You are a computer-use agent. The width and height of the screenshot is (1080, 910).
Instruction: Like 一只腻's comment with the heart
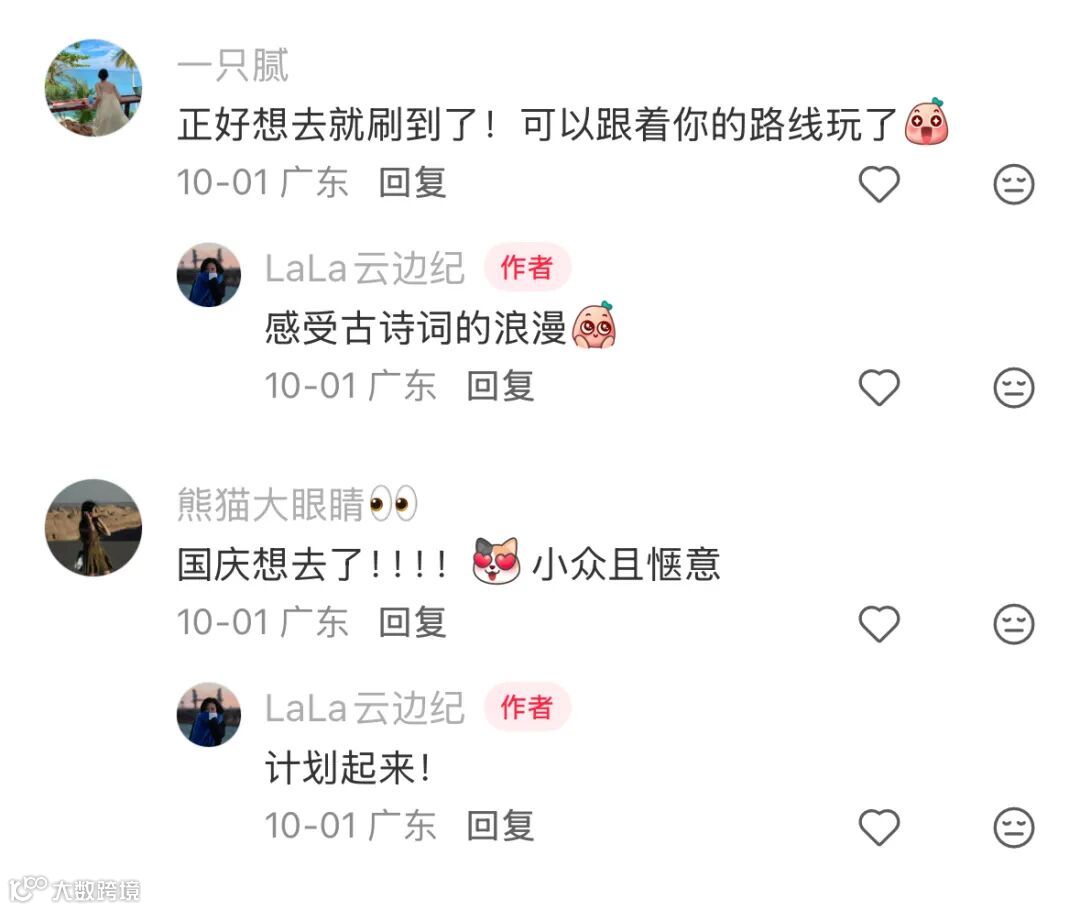pyautogui.click(x=879, y=184)
